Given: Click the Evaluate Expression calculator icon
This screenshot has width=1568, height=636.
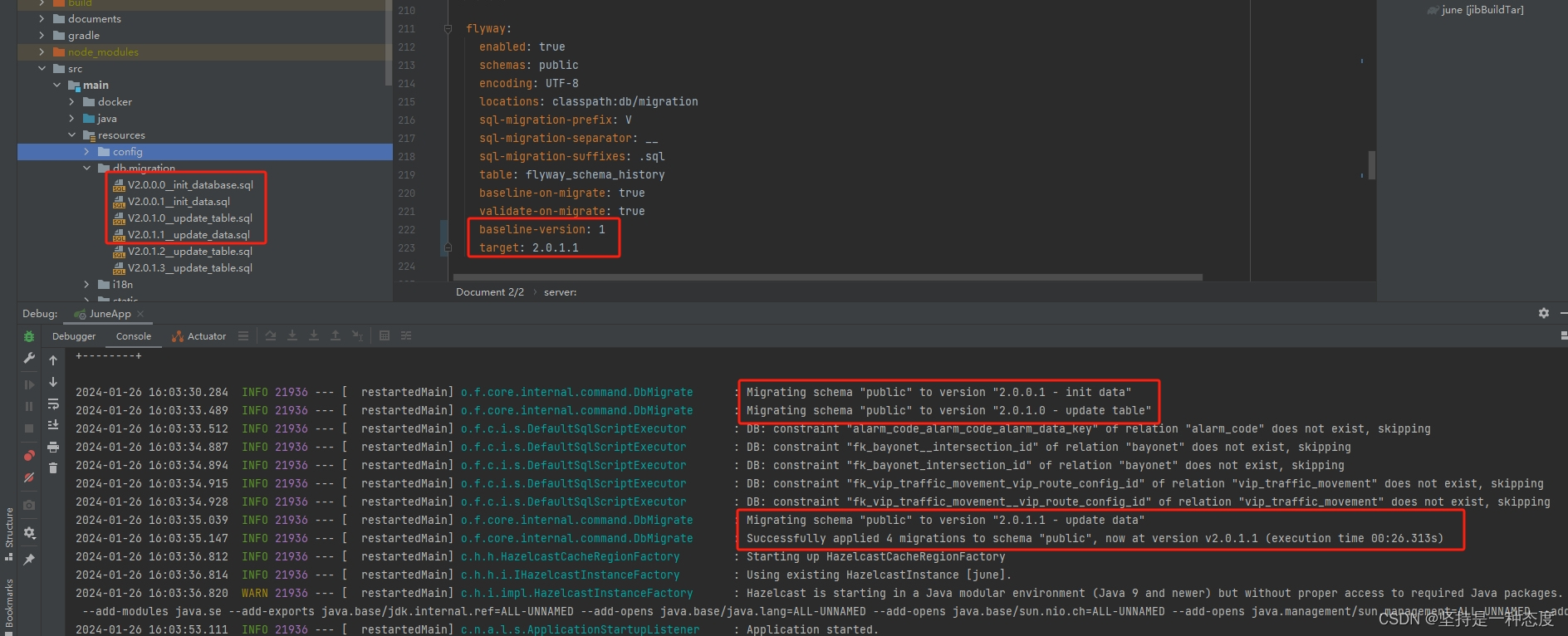Looking at the screenshot, I should coord(385,335).
